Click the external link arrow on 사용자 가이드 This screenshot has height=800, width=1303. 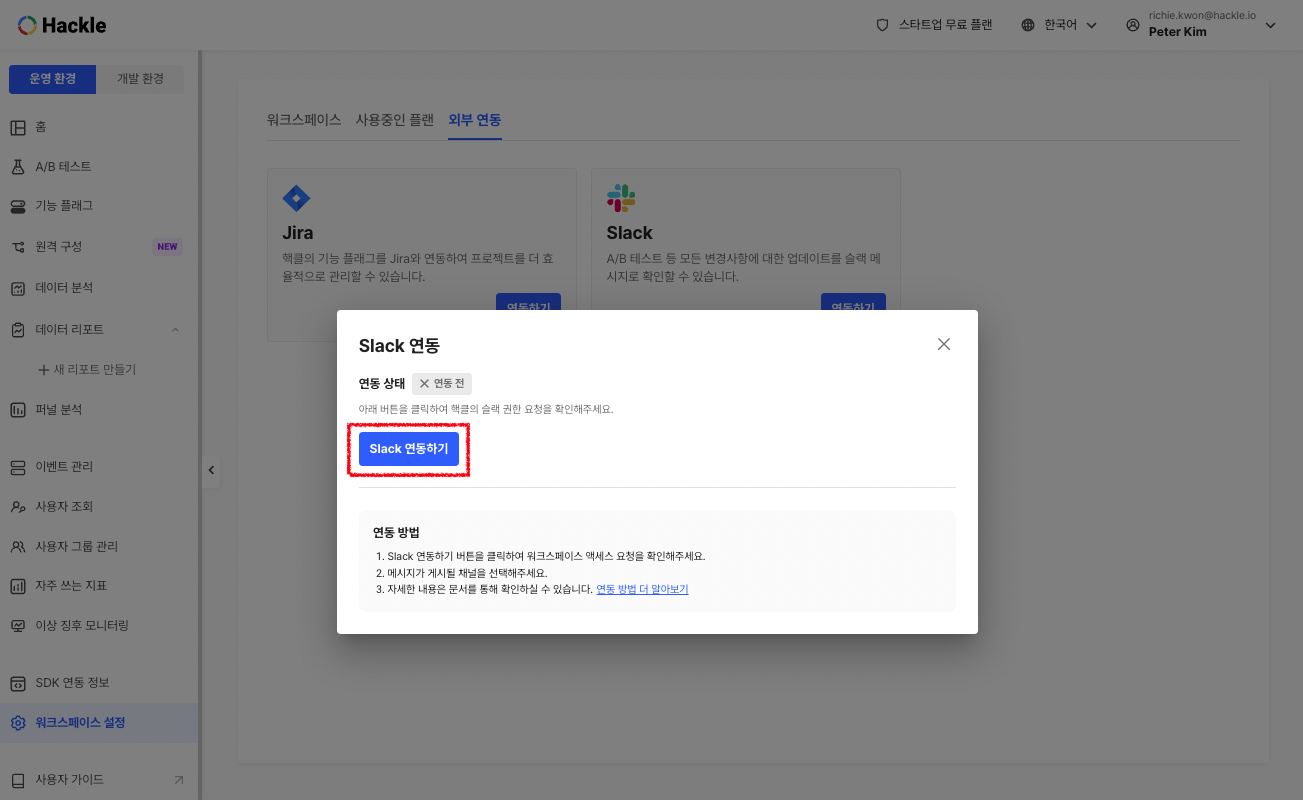(x=178, y=779)
